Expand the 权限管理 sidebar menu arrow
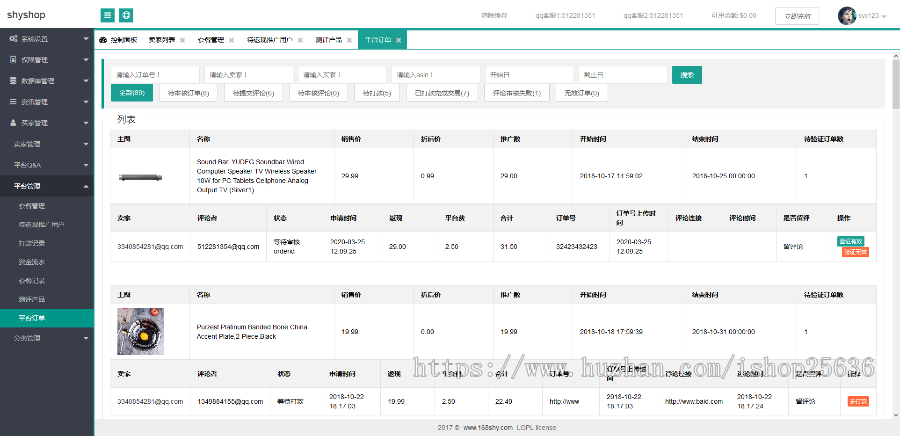The height and width of the screenshot is (436, 900). (86, 60)
